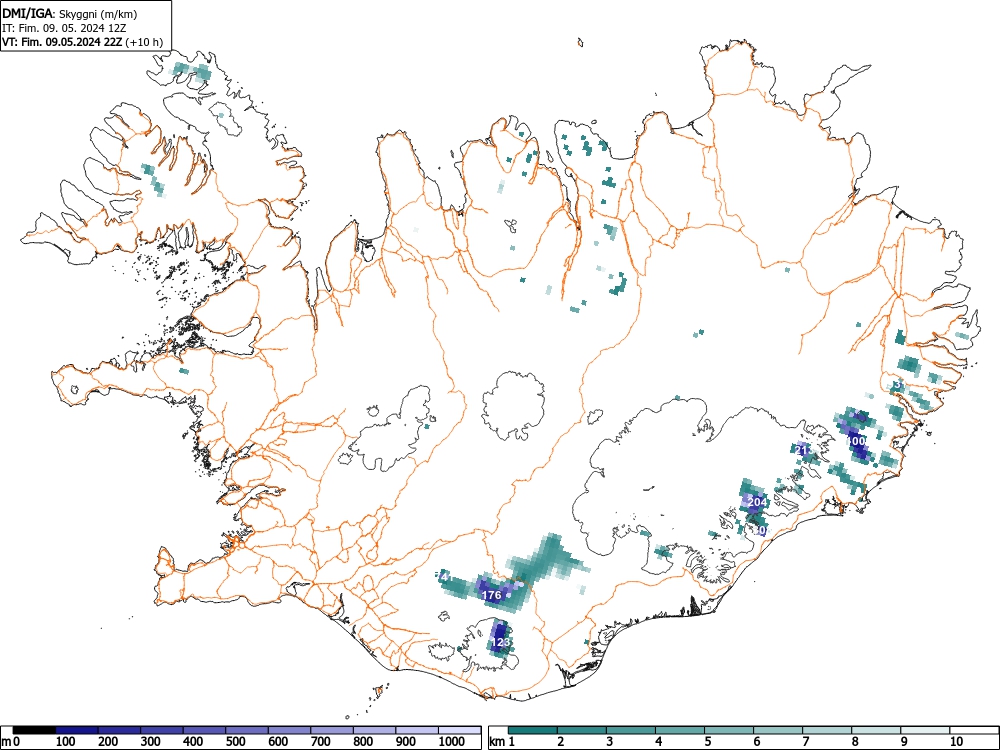
Task: Click the '176' visibility value on the map
Action: 492,595
